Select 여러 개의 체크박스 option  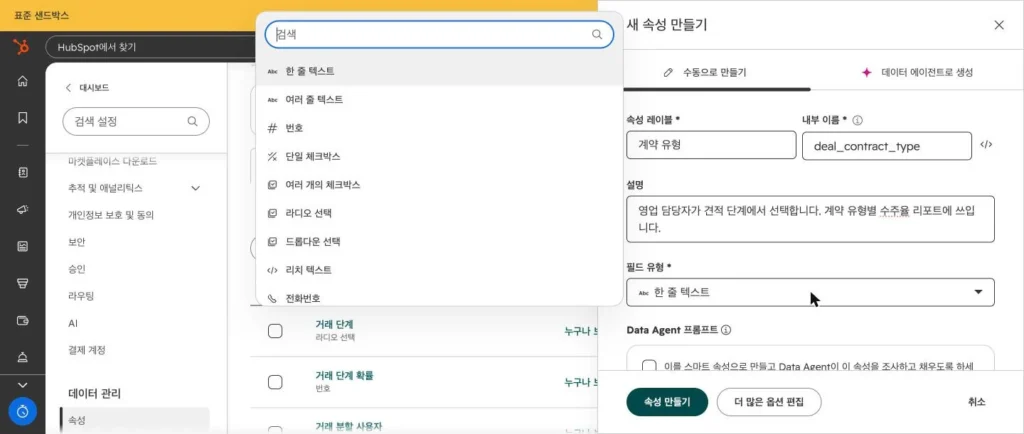click(439, 185)
